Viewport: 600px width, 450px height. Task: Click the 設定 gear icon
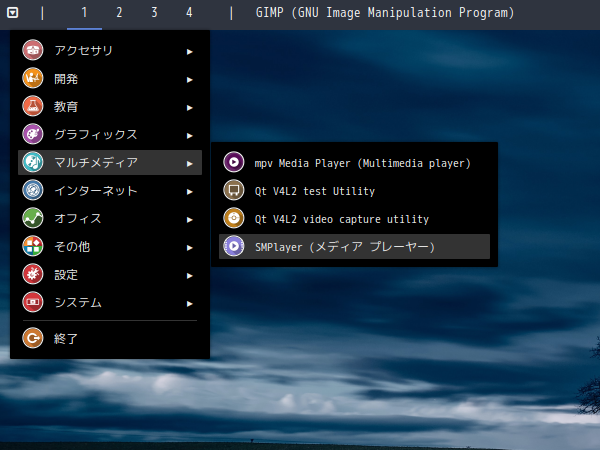33,274
